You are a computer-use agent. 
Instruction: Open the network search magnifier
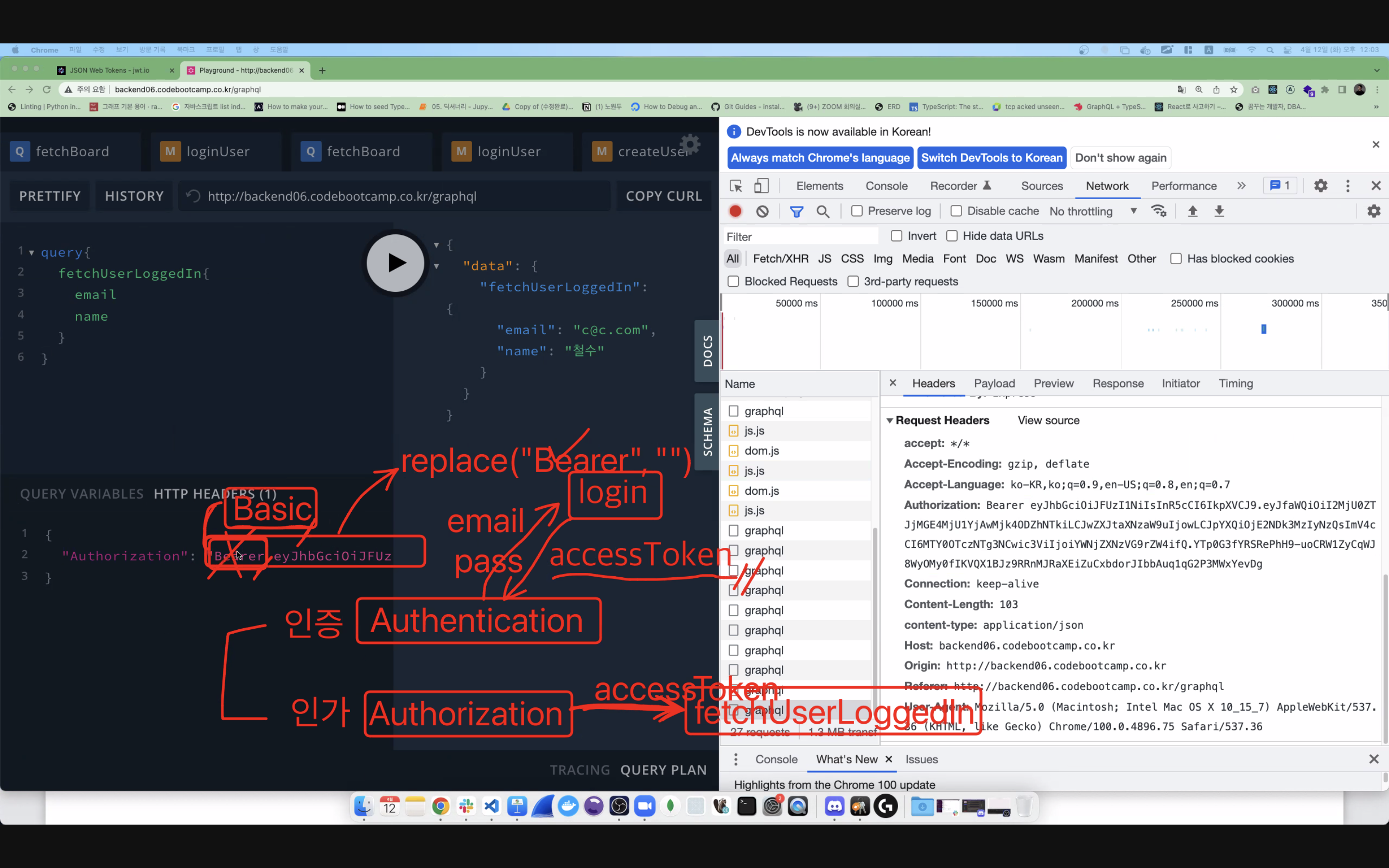(822, 211)
